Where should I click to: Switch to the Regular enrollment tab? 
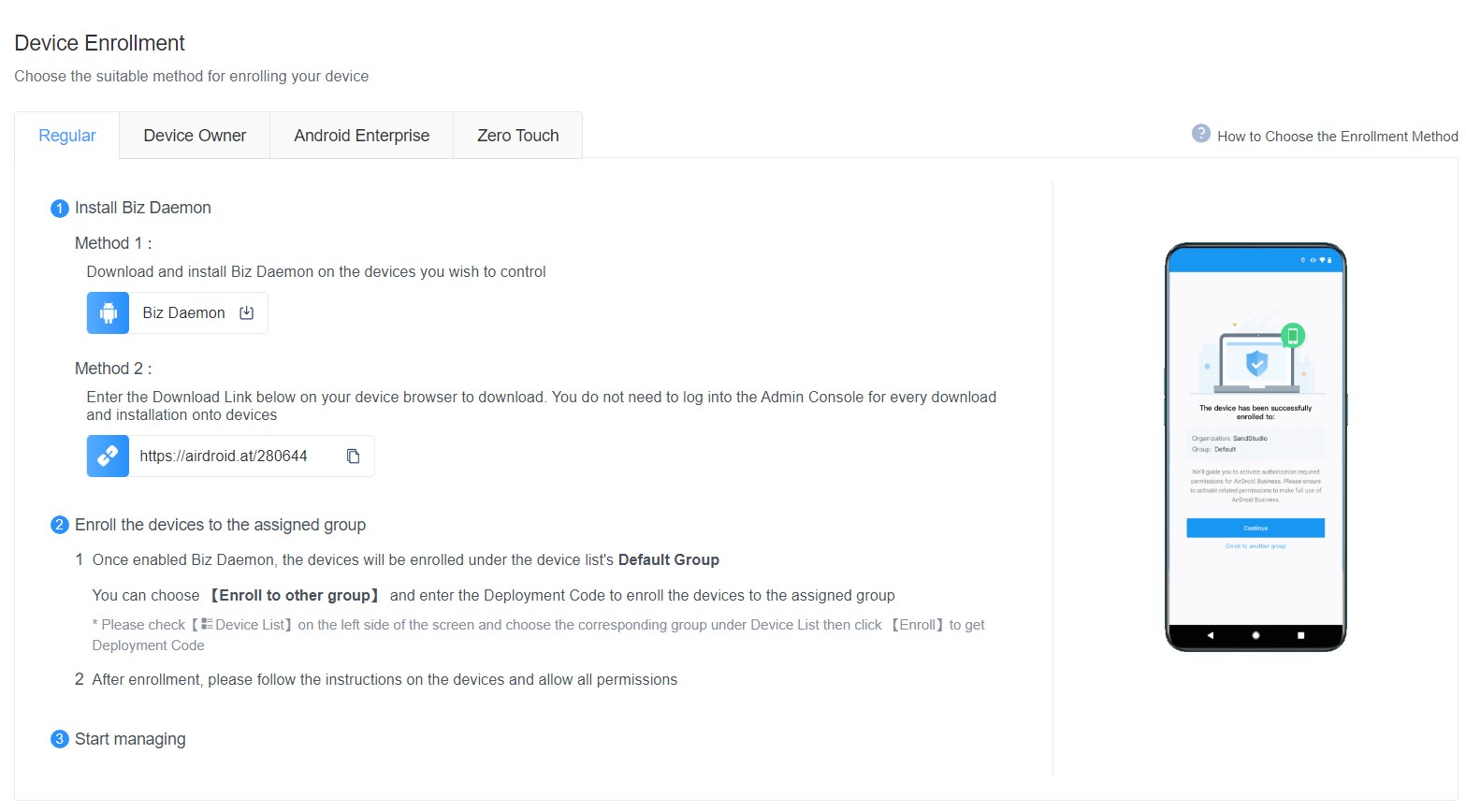pyautogui.click(x=67, y=136)
